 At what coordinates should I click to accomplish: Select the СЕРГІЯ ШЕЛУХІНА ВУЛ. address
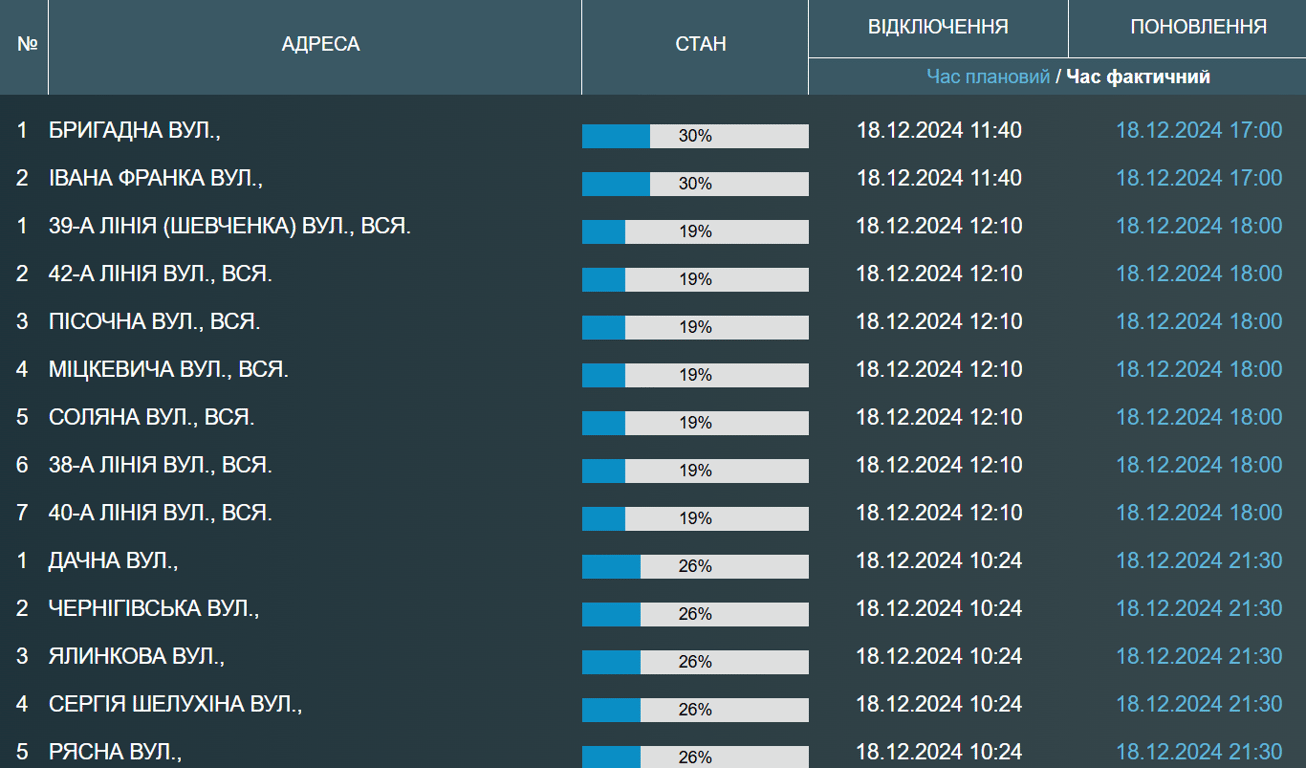175,704
